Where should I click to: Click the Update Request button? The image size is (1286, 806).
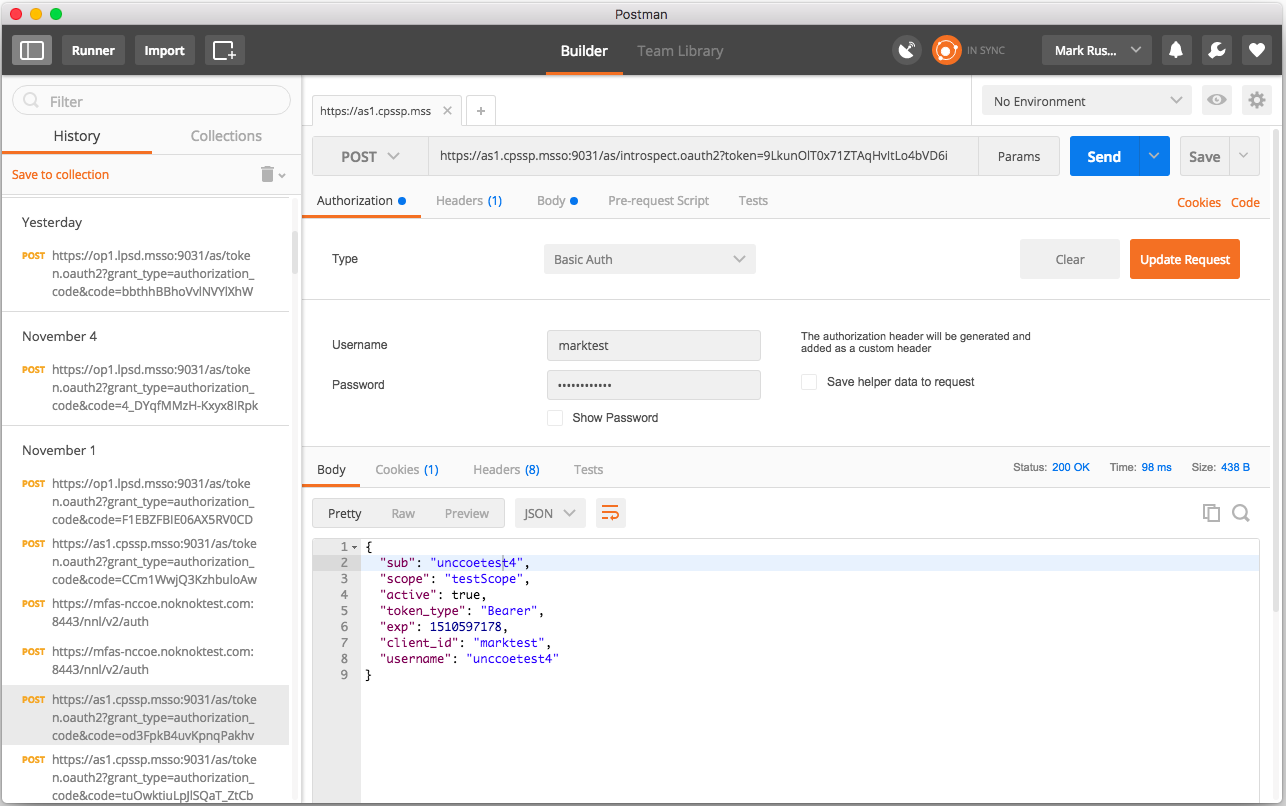[1185, 259]
